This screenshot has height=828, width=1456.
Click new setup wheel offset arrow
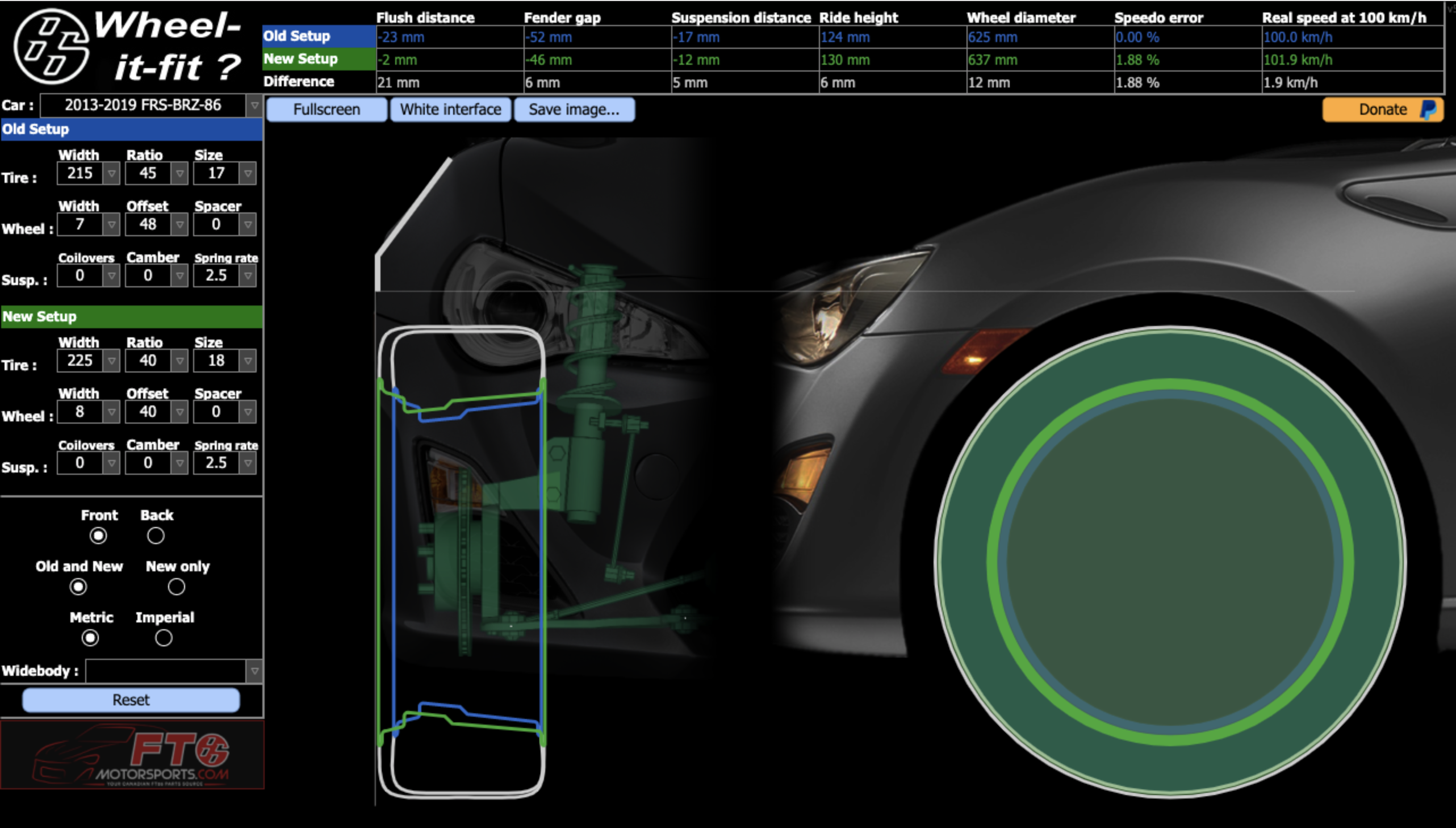(179, 412)
